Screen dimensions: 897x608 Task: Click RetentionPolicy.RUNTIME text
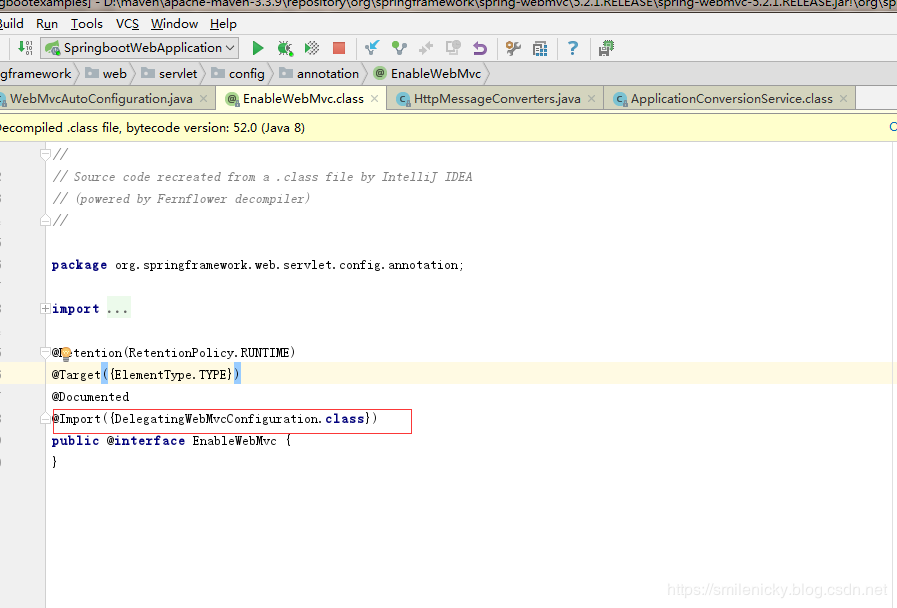click(x=209, y=352)
